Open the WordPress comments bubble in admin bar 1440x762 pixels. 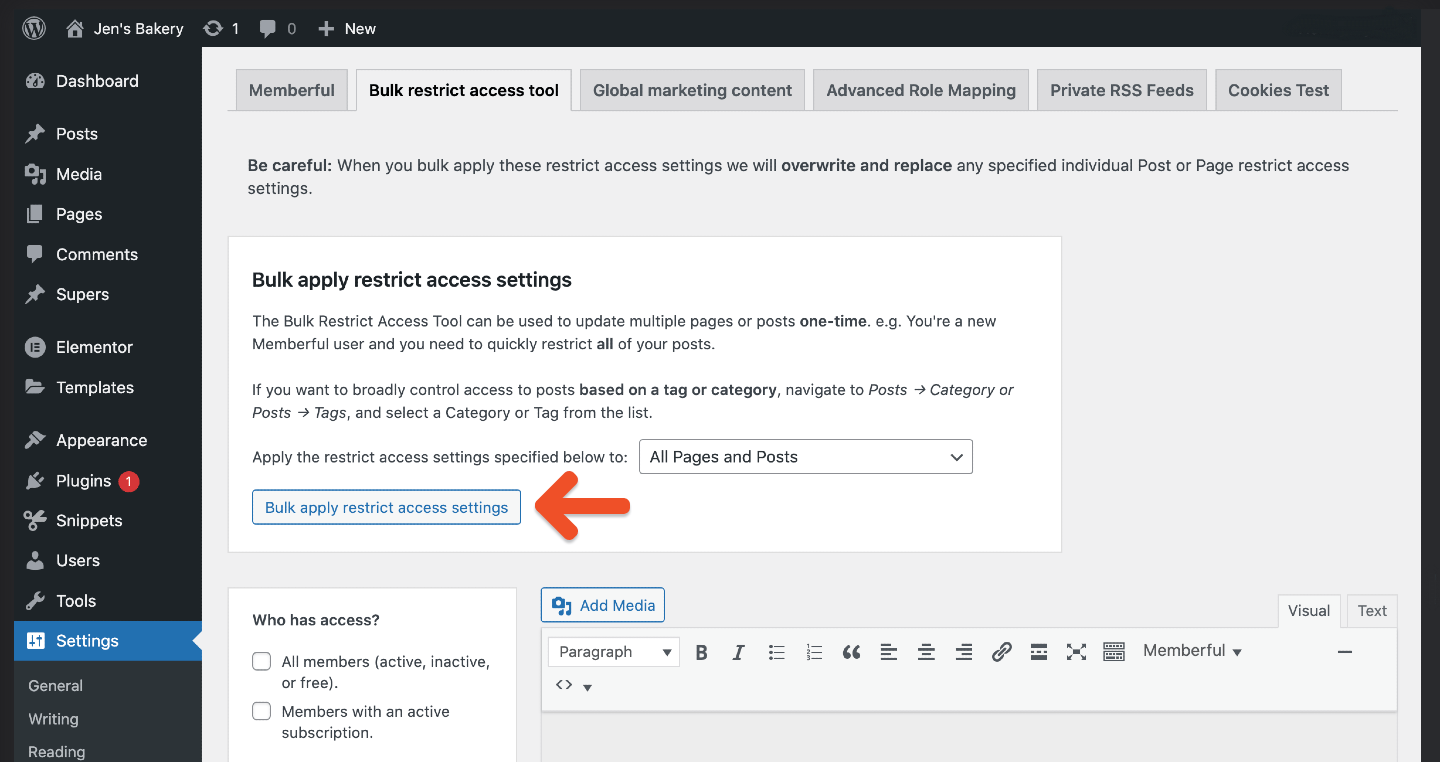tap(270, 28)
